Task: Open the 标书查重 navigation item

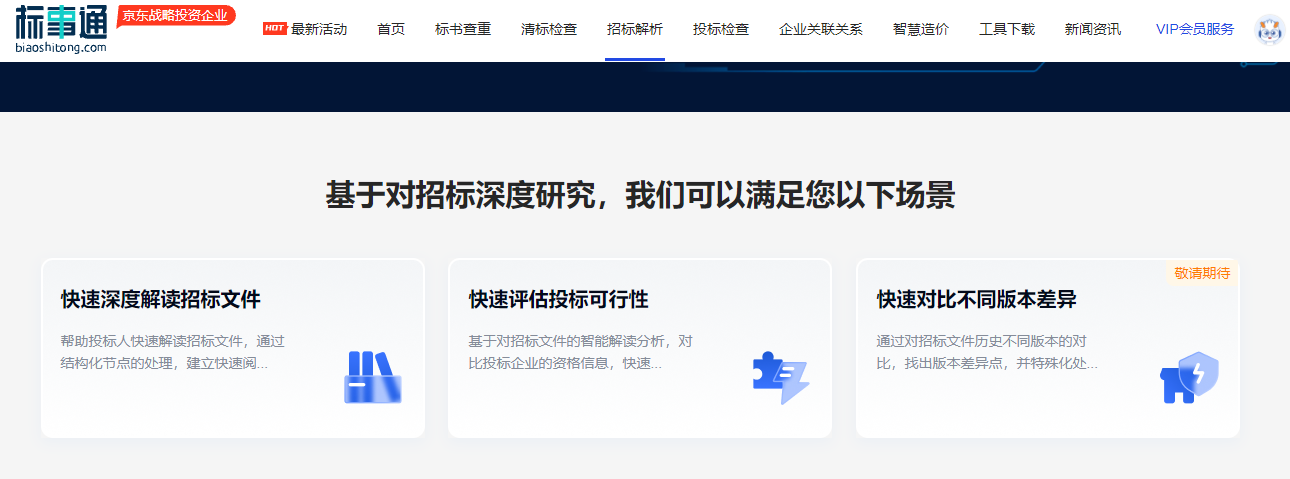Action: click(463, 29)
